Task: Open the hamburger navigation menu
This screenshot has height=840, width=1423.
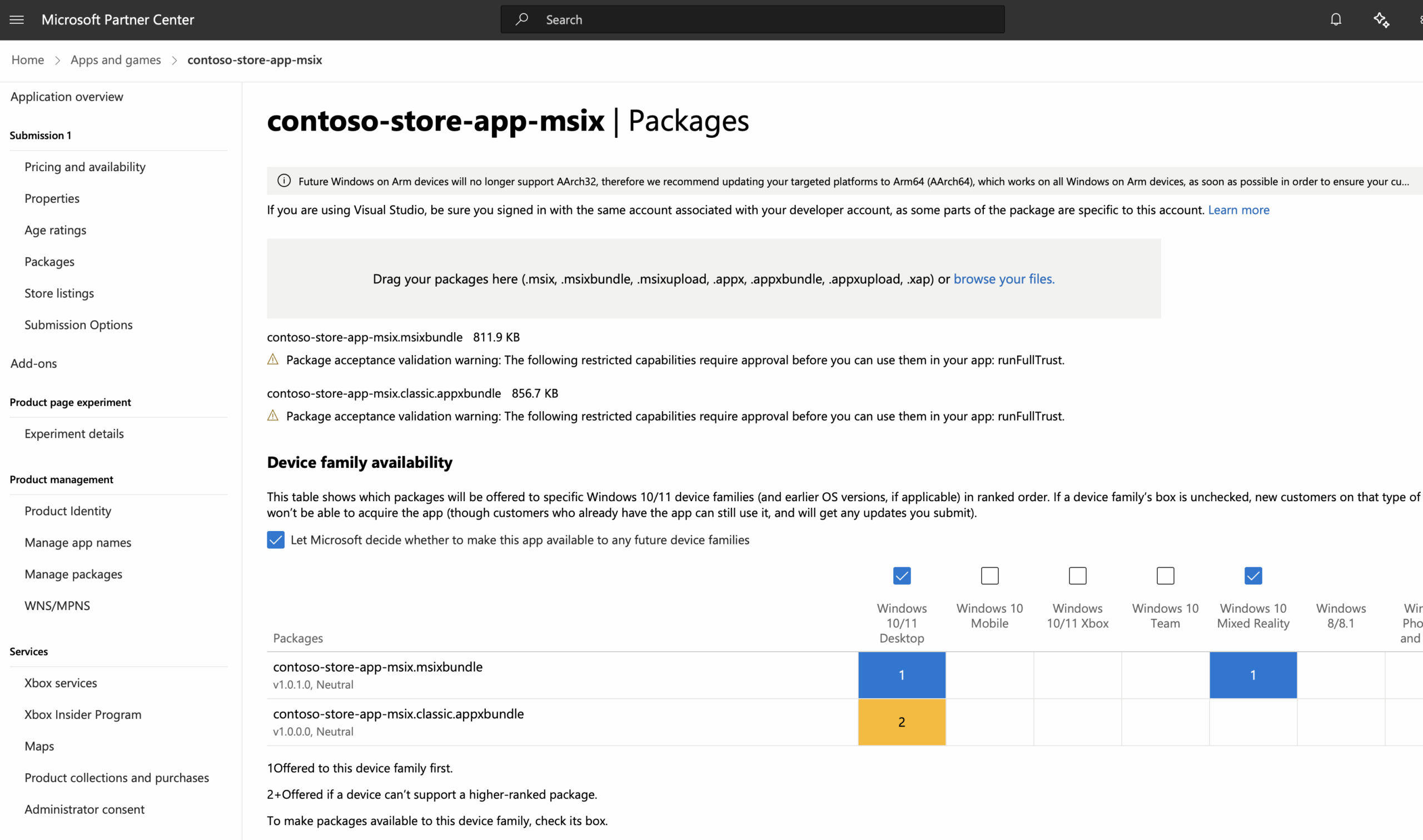Action: (16, 19)
